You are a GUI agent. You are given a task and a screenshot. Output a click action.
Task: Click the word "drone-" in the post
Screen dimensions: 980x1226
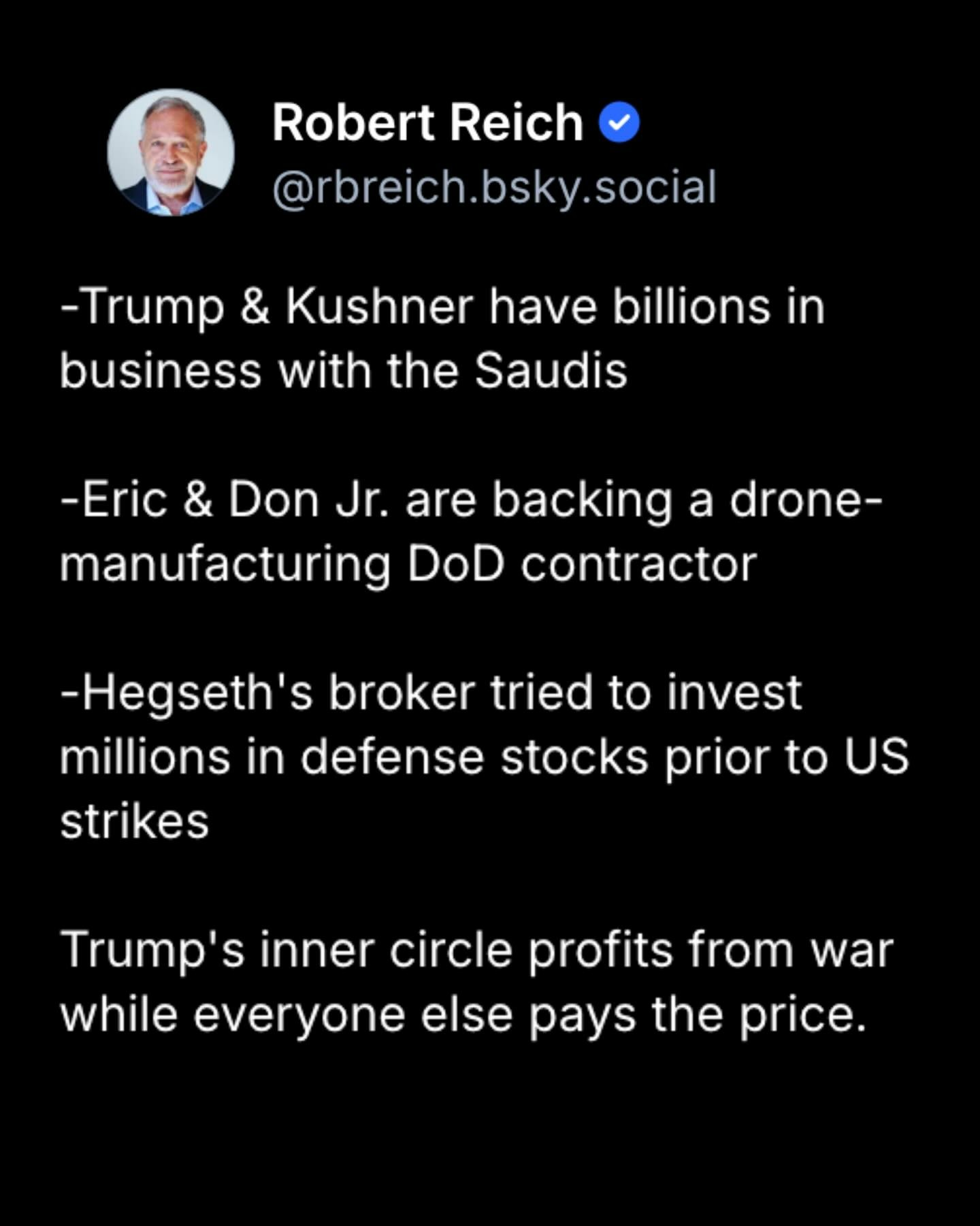click(806, 500)
